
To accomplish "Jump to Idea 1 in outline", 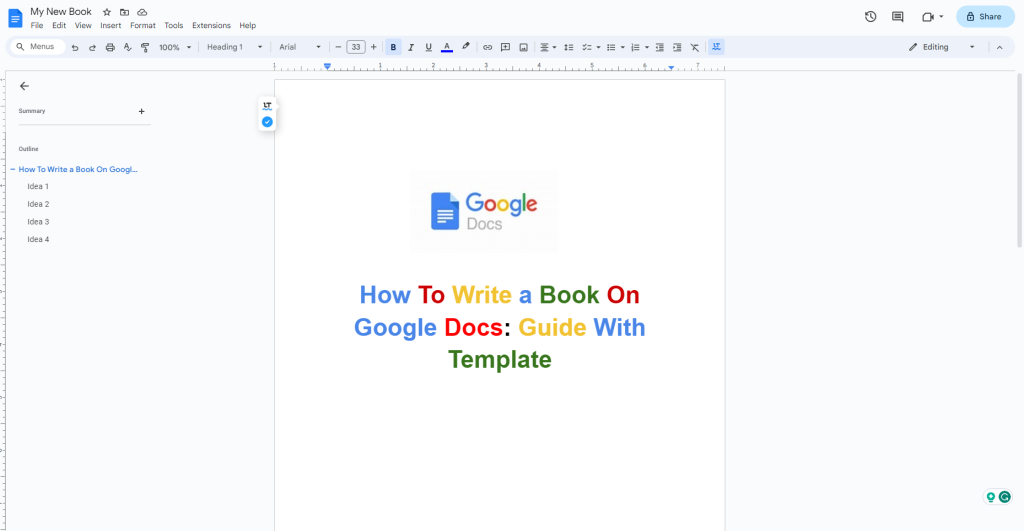I will click(x=38, y=187).
